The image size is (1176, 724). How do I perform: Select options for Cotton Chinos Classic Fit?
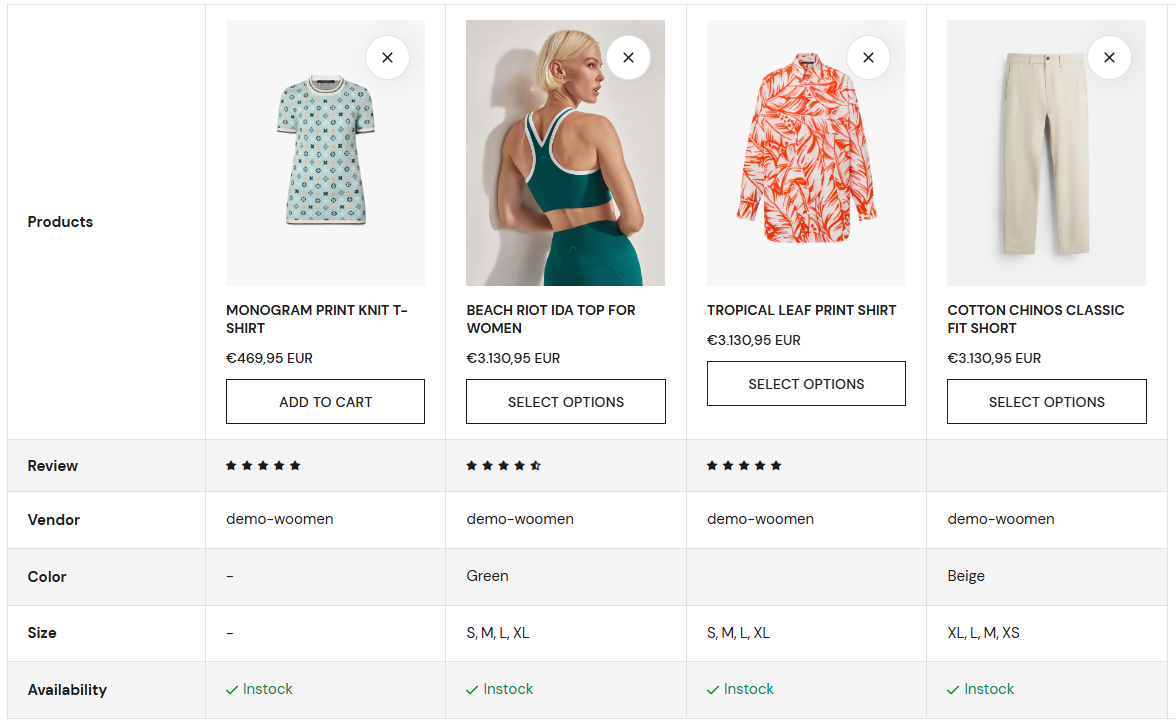(1046, 402)
